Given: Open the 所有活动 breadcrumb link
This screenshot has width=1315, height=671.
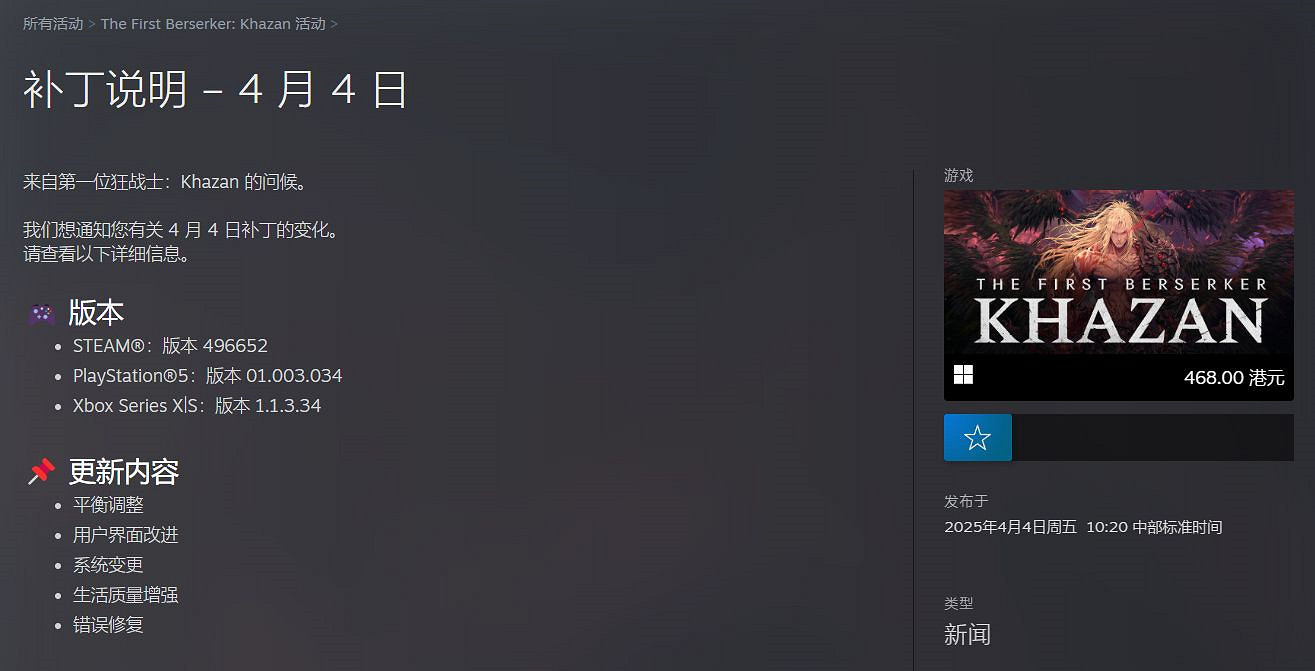Looking at the screenshot, I should (53, 23).
